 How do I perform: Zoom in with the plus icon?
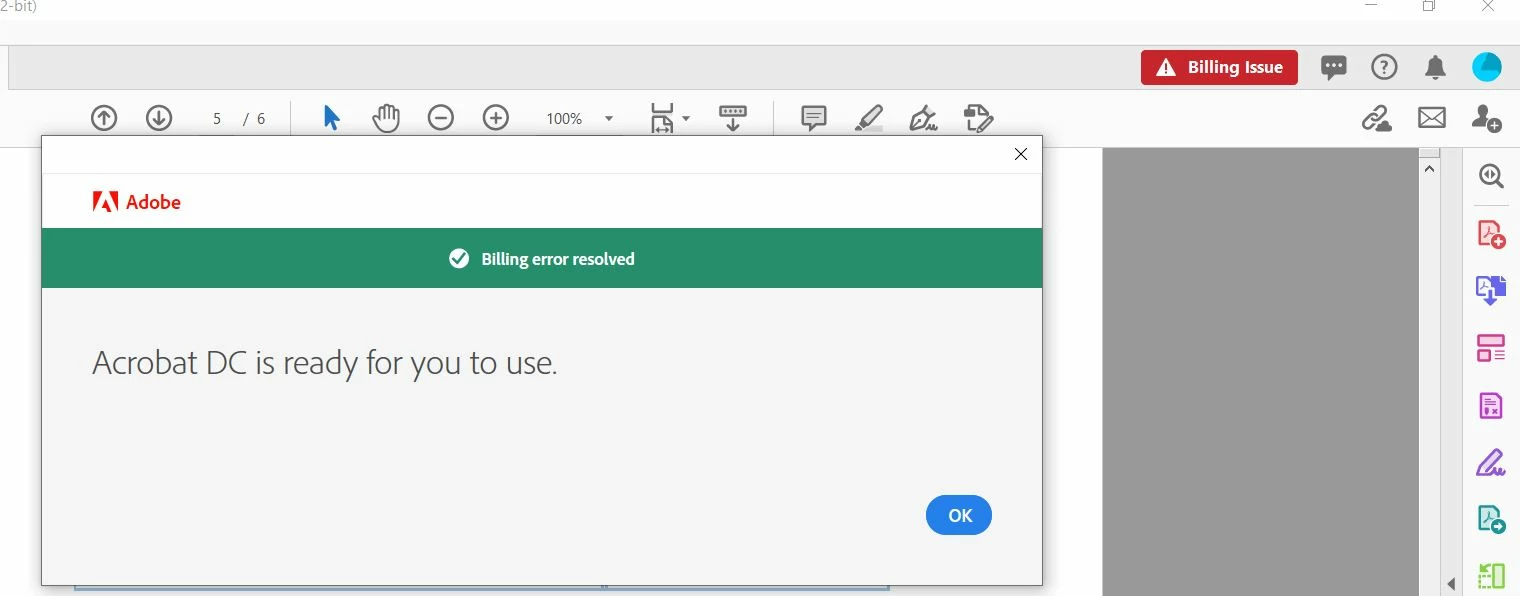496,118
